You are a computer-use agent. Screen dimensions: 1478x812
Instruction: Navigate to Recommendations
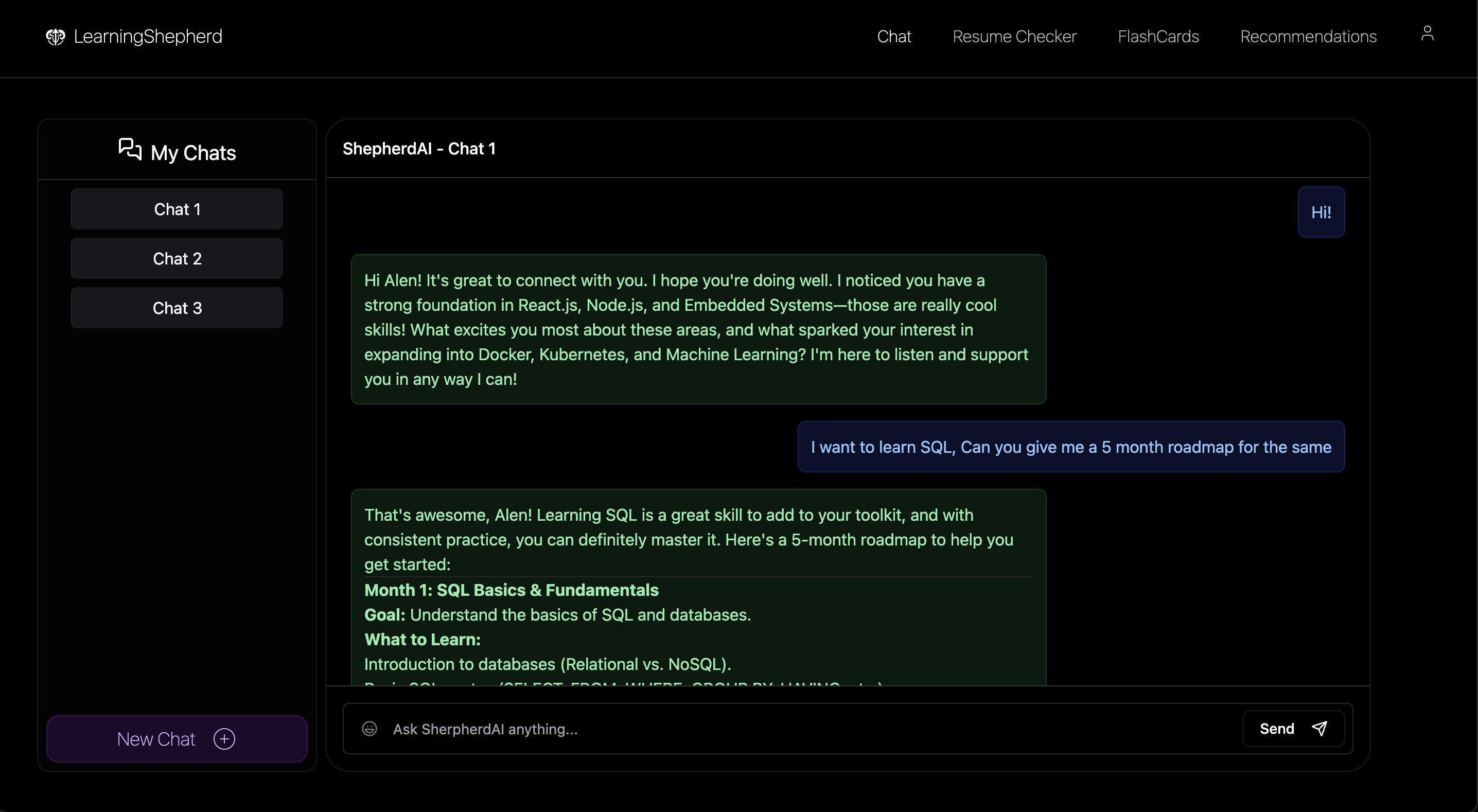click(1308, 37)
